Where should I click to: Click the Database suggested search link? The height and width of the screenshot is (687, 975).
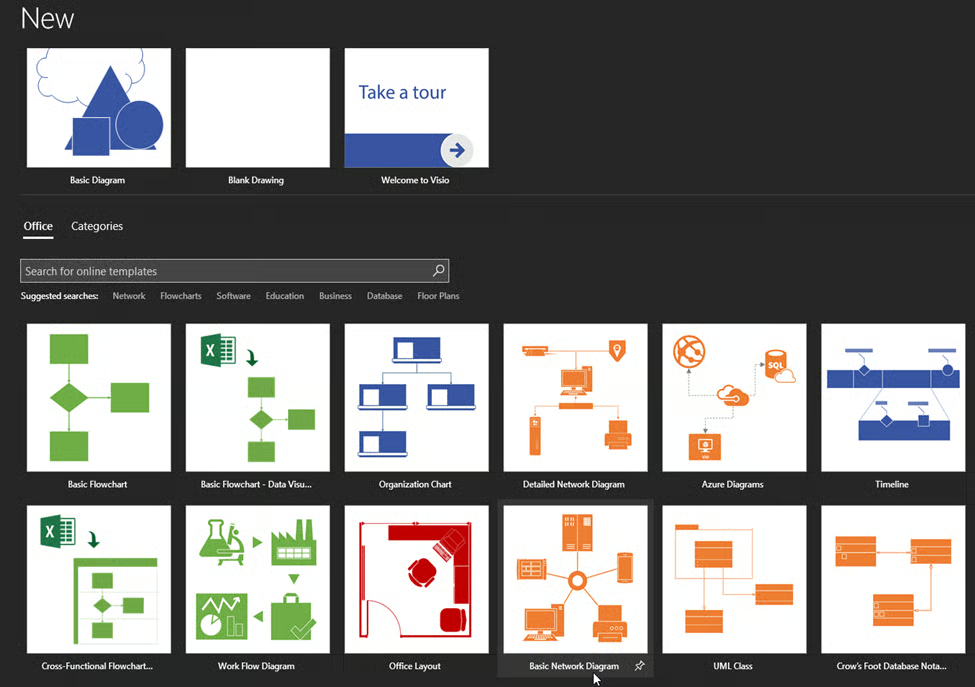[x=384, y=296]
